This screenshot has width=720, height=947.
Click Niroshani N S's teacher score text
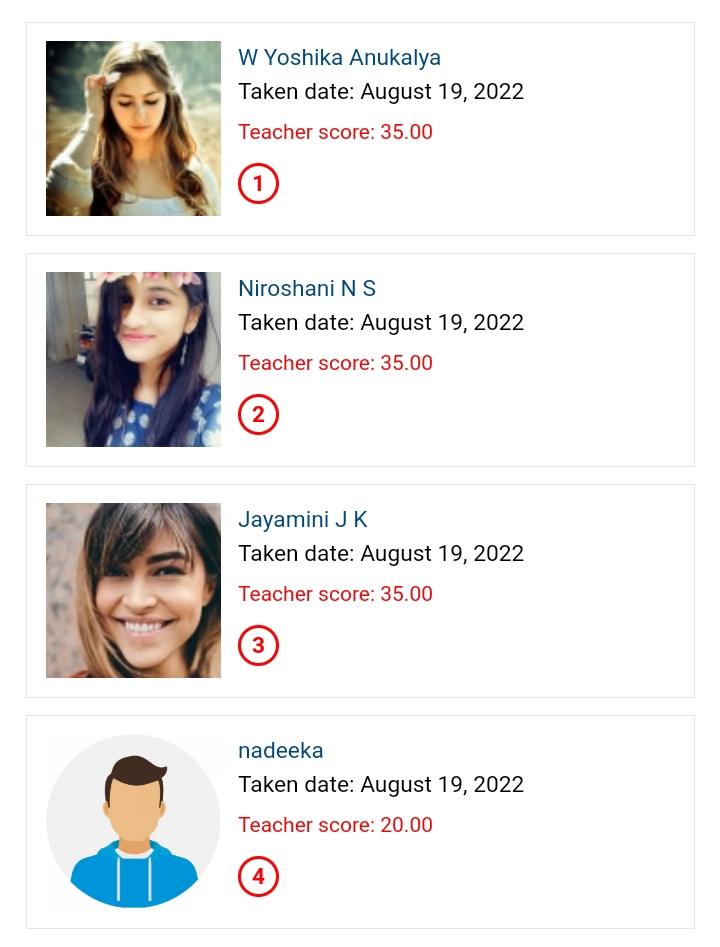335,363
